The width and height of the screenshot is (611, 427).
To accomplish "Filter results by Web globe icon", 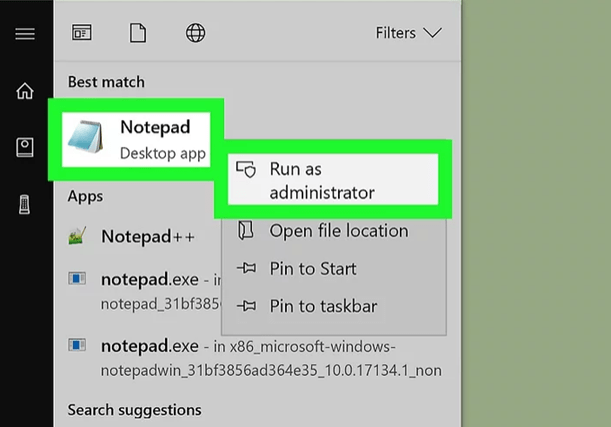I will point(195,33).
